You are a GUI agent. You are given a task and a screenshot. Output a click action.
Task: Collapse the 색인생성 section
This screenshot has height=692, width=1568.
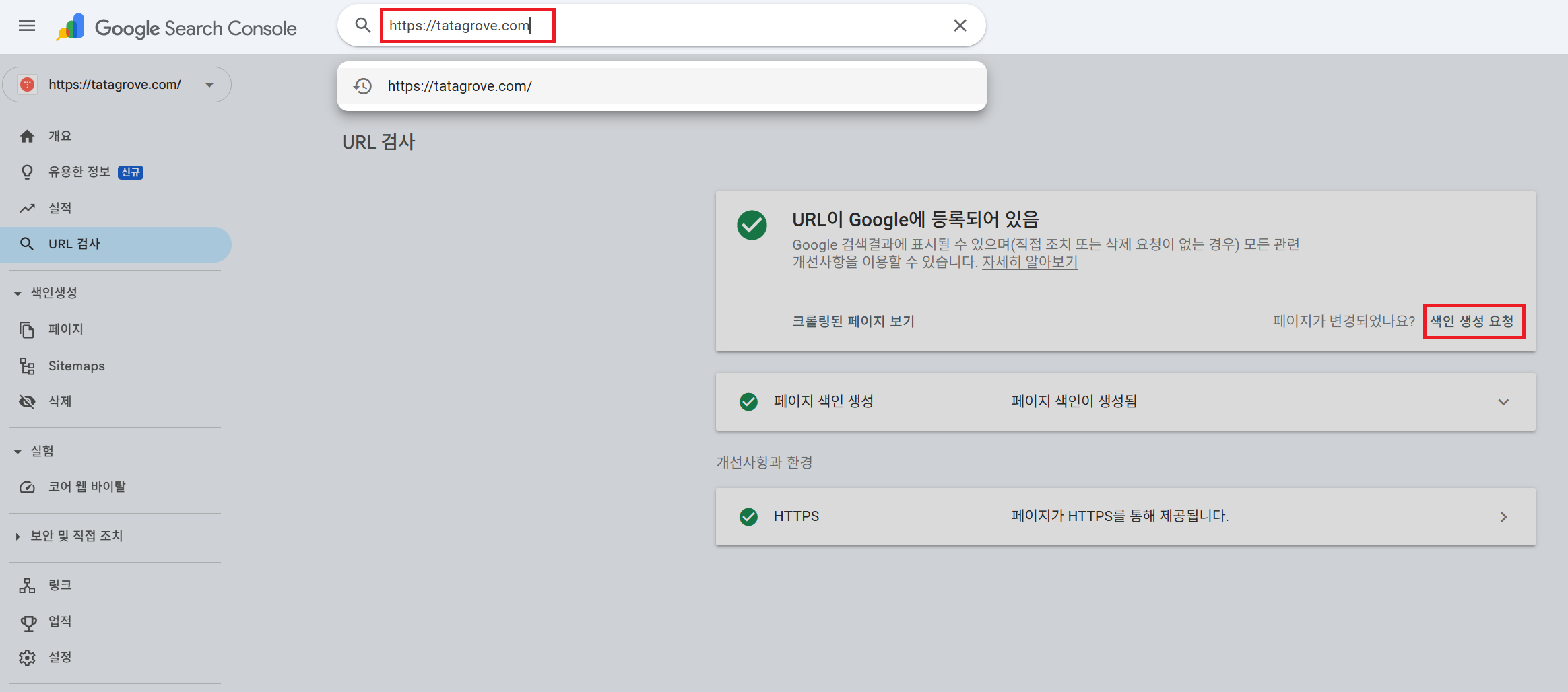point(46,293)
